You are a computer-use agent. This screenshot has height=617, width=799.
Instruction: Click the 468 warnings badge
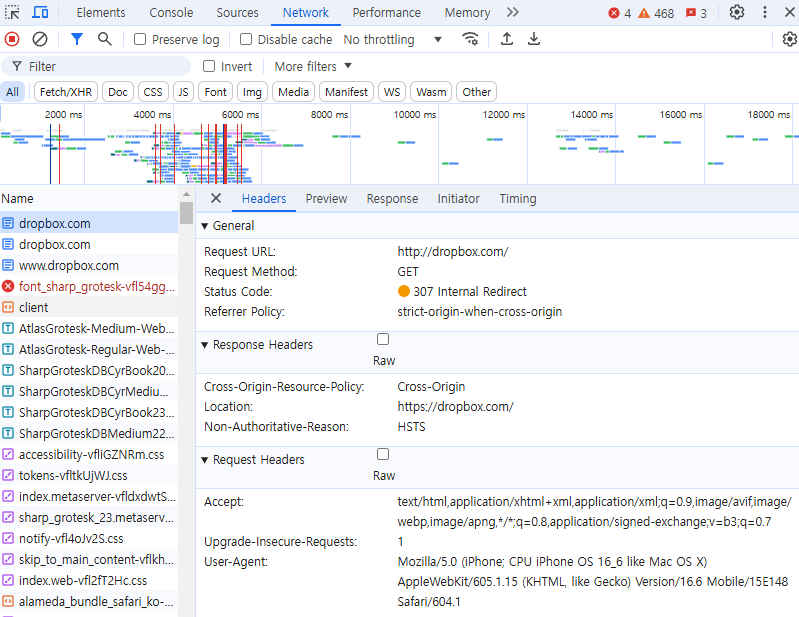point(656,13)
